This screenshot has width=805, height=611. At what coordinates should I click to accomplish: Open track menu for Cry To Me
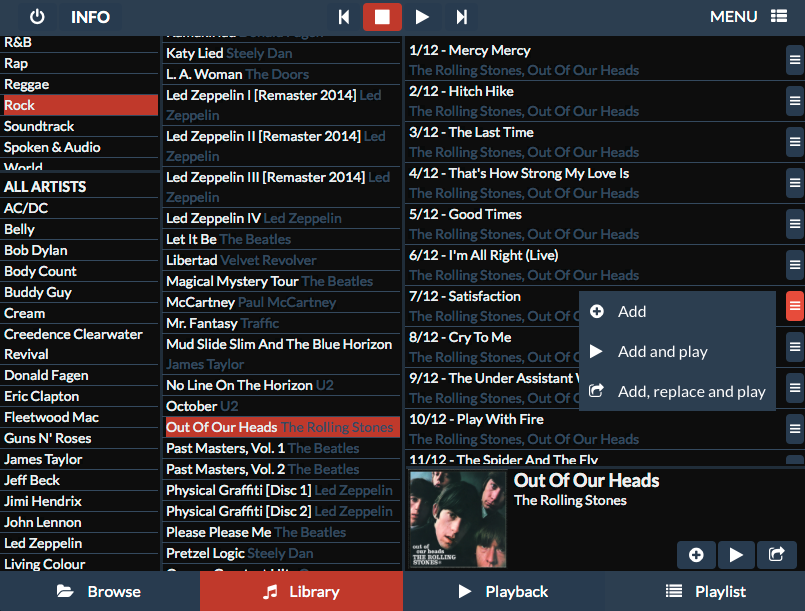(794, 347)
